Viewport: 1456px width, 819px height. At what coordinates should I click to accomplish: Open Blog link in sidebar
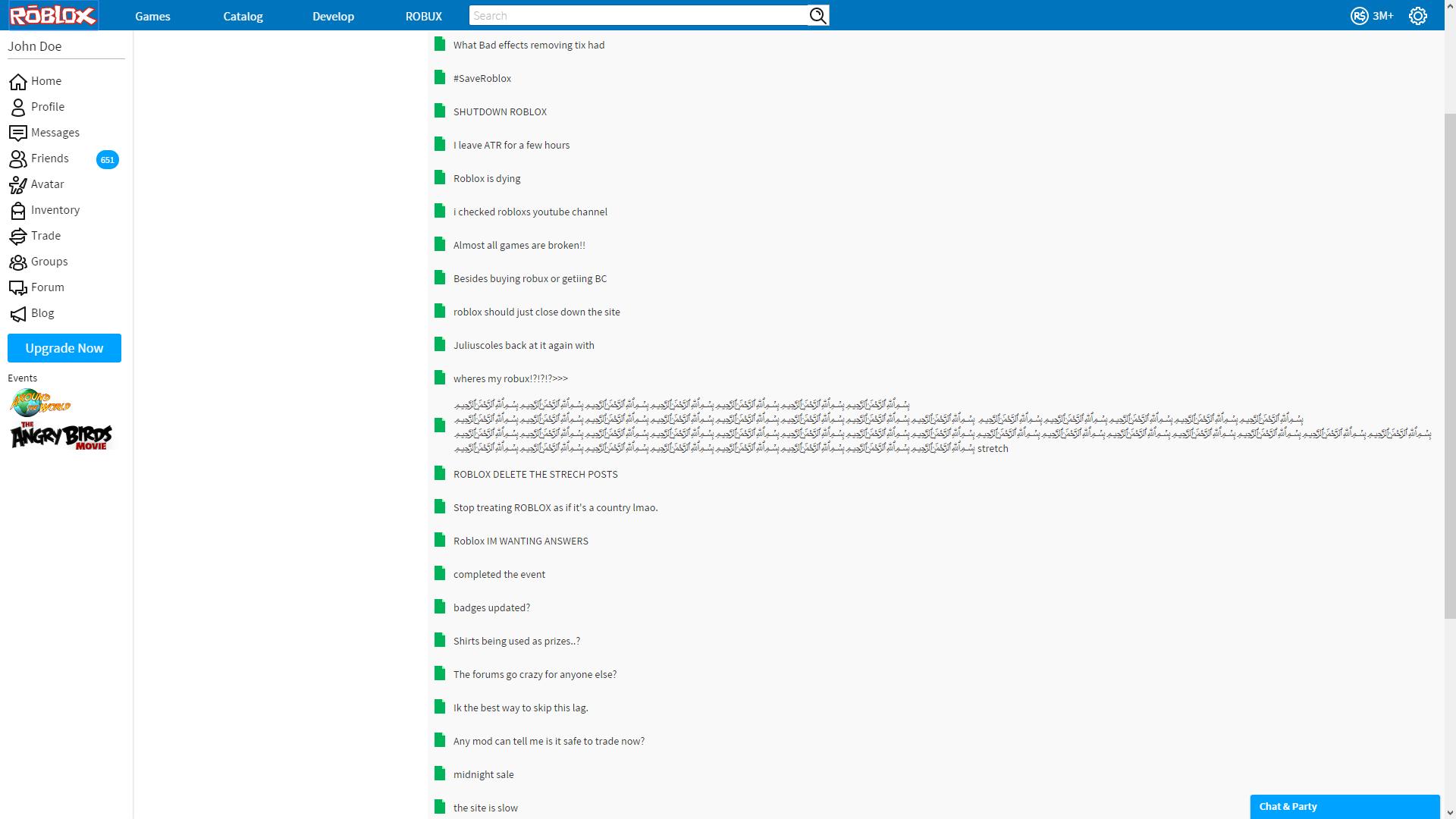pos(42,313)
